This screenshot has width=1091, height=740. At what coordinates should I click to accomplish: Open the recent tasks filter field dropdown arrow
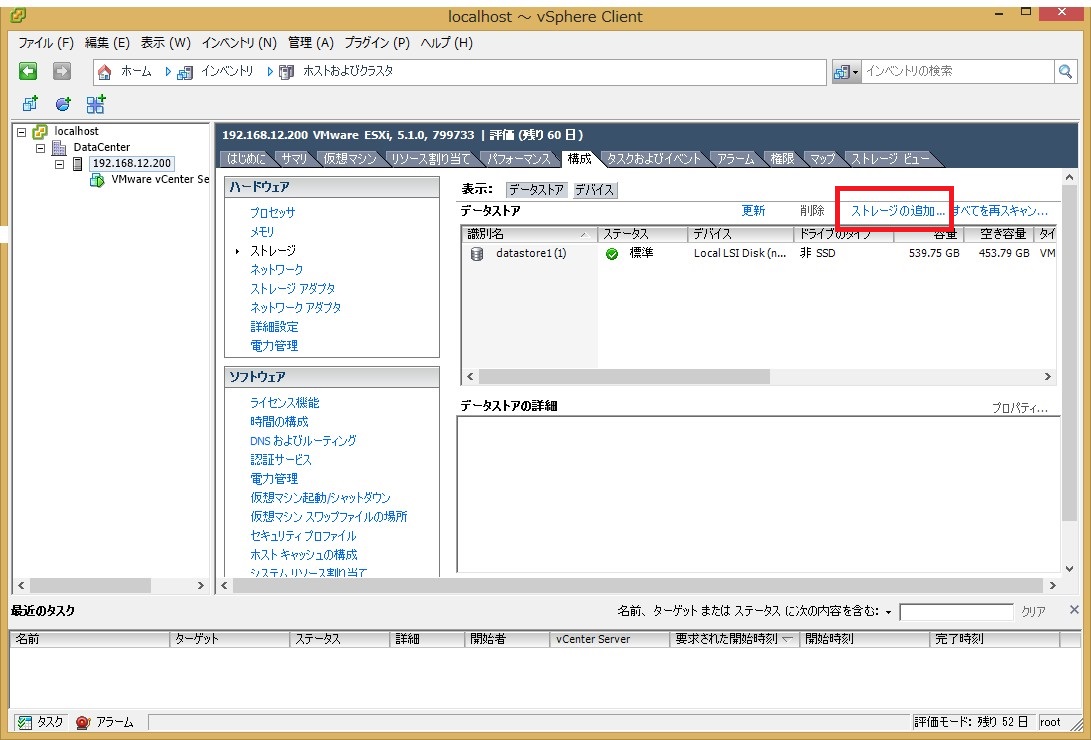[x=889, y=612]
